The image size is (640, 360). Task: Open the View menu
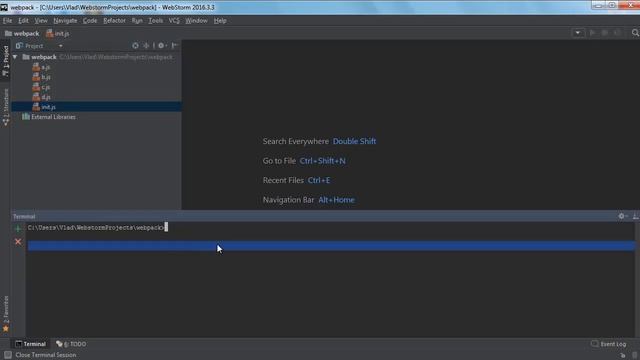pos(41,20)
